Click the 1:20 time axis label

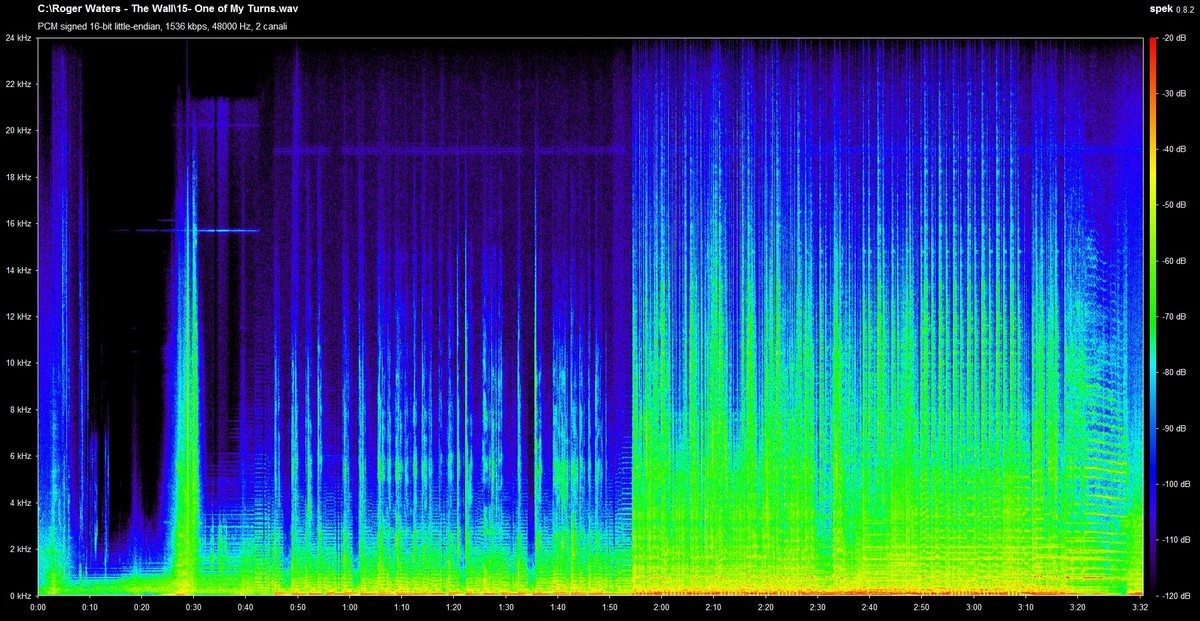point(454,607)
